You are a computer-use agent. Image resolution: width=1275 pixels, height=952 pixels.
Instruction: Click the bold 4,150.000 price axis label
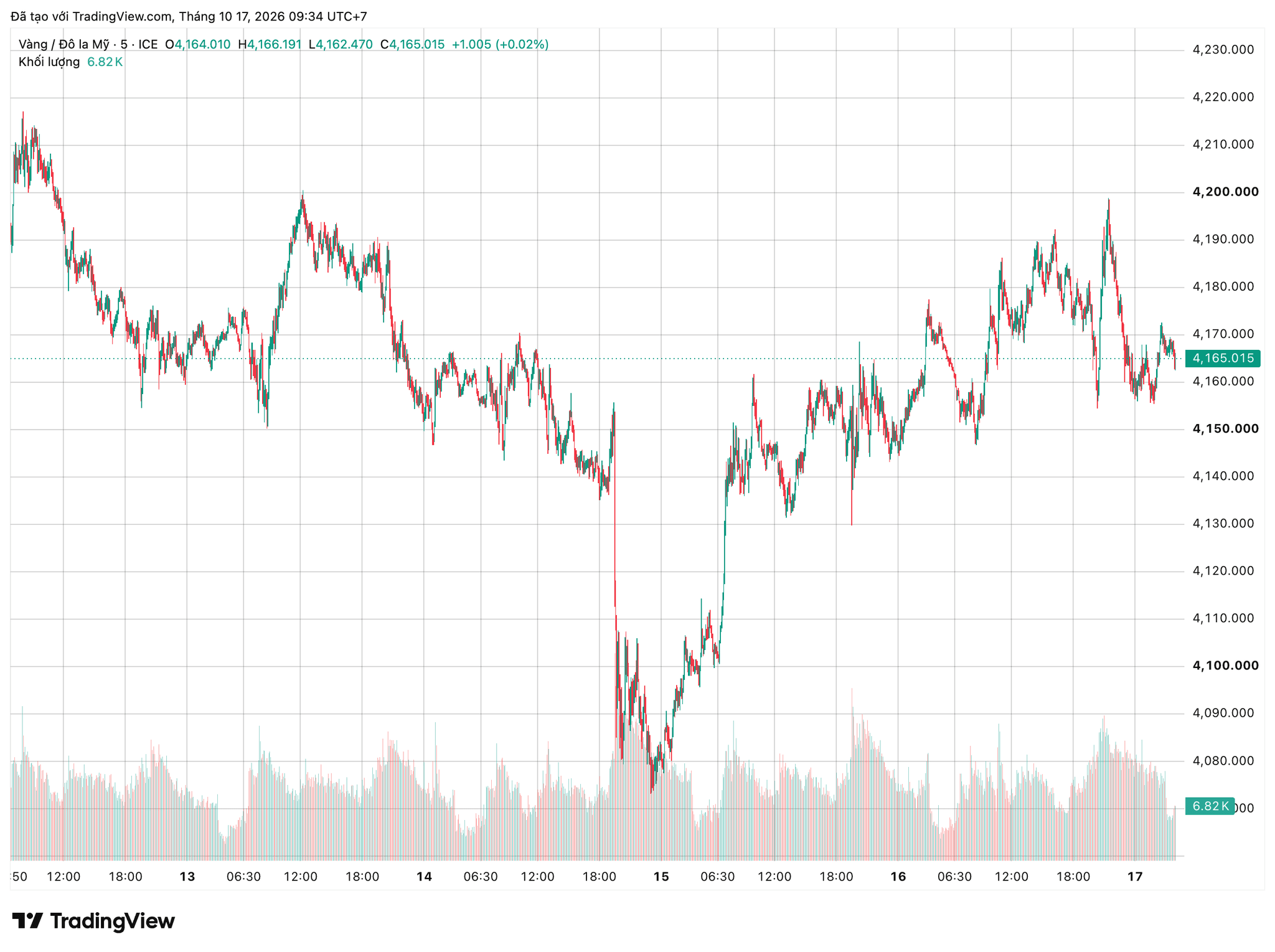1225,428
